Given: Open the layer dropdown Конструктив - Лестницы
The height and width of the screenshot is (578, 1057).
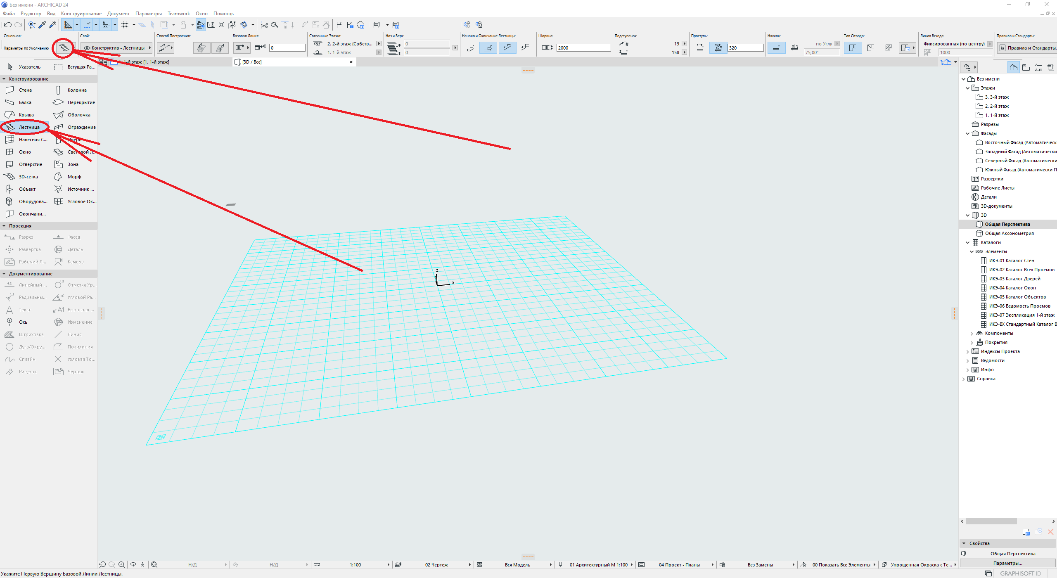Looking at the screenshot, I should coord(117,48).
